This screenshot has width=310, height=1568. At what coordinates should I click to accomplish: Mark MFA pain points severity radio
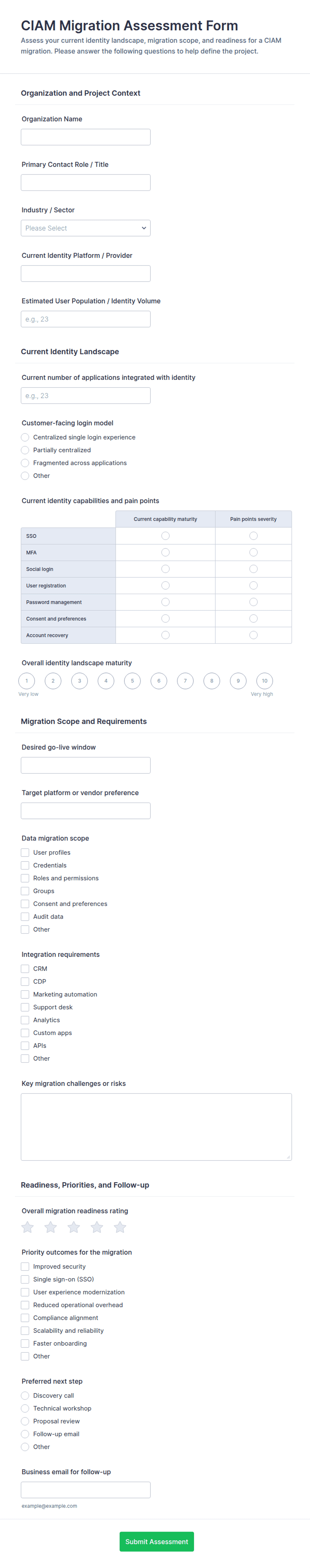point(253,552)
